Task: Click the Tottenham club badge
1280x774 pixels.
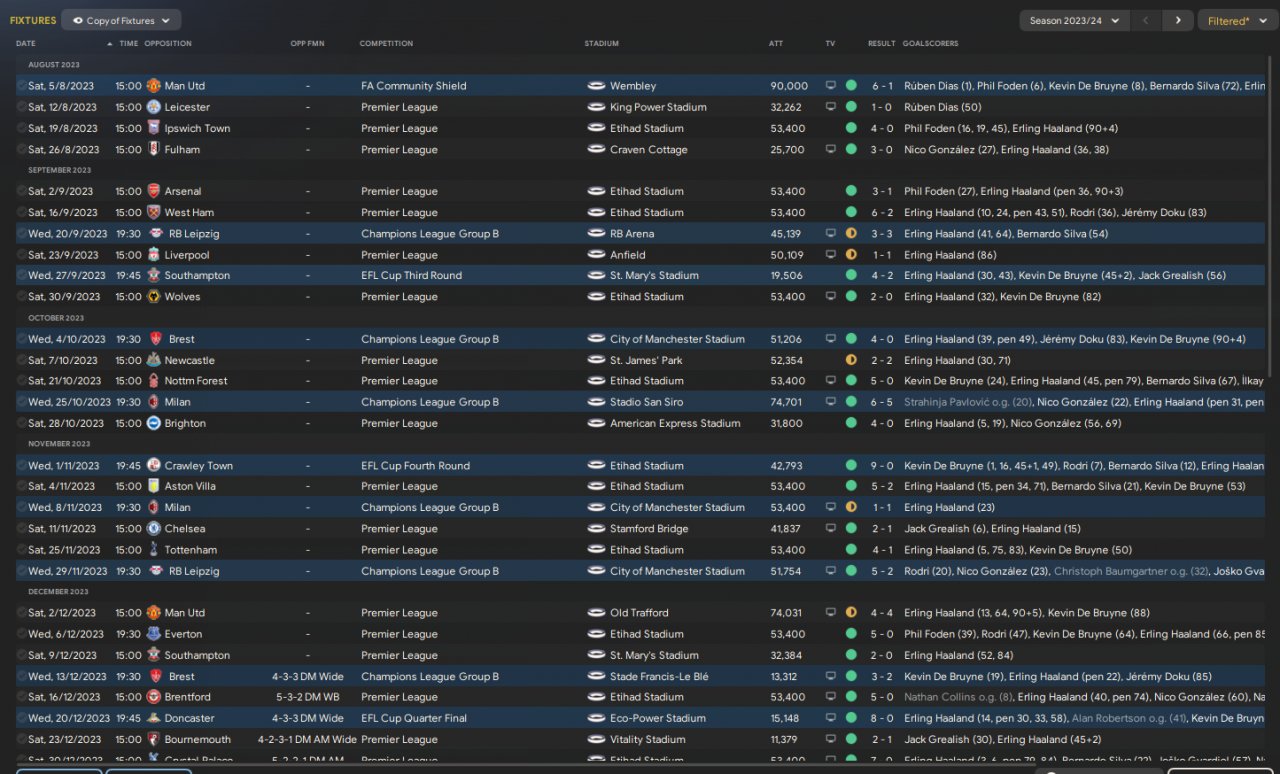Action: [153, 550]
